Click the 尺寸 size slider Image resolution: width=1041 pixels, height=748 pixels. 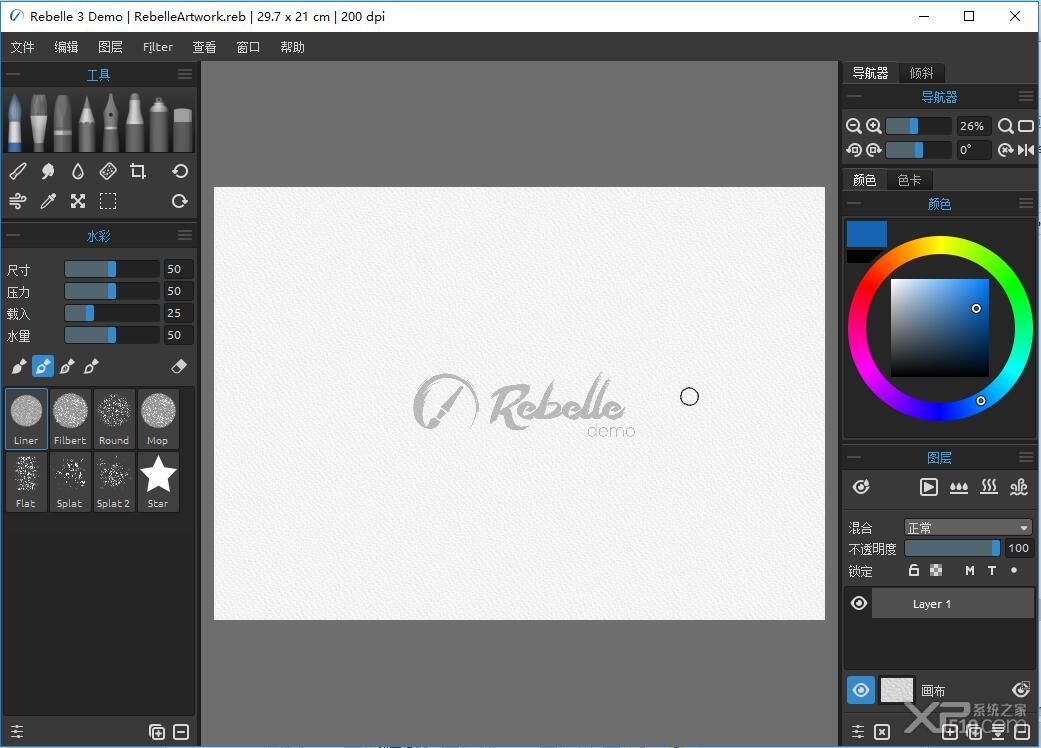tap(112, 269)
